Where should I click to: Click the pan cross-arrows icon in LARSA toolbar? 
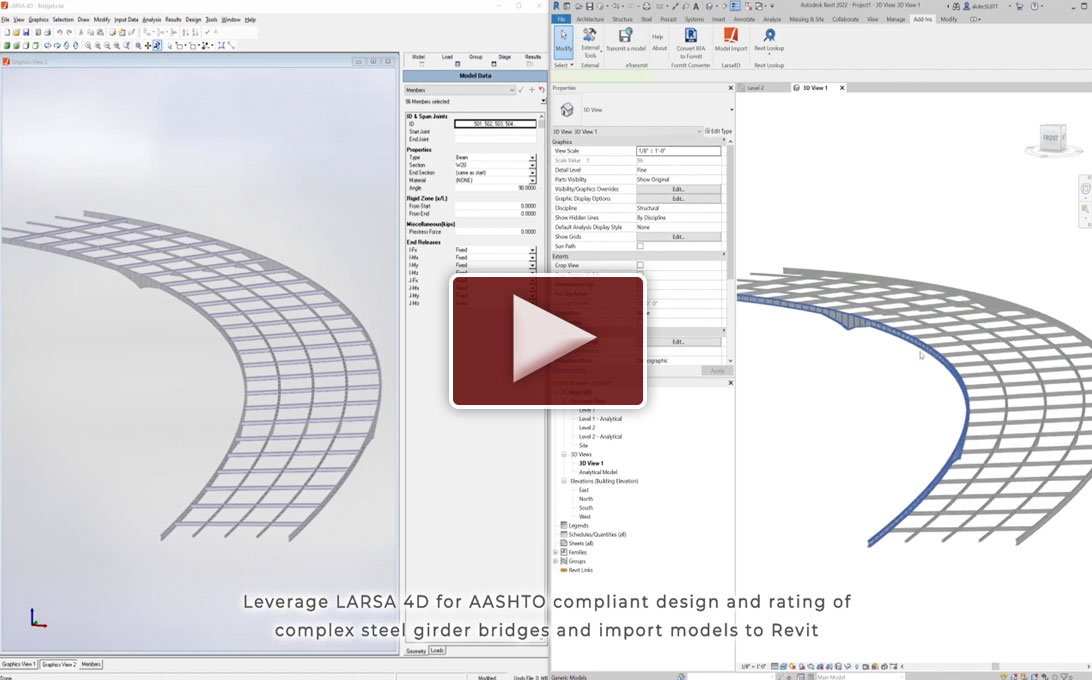pyautogui.click(x=148, y=45)
